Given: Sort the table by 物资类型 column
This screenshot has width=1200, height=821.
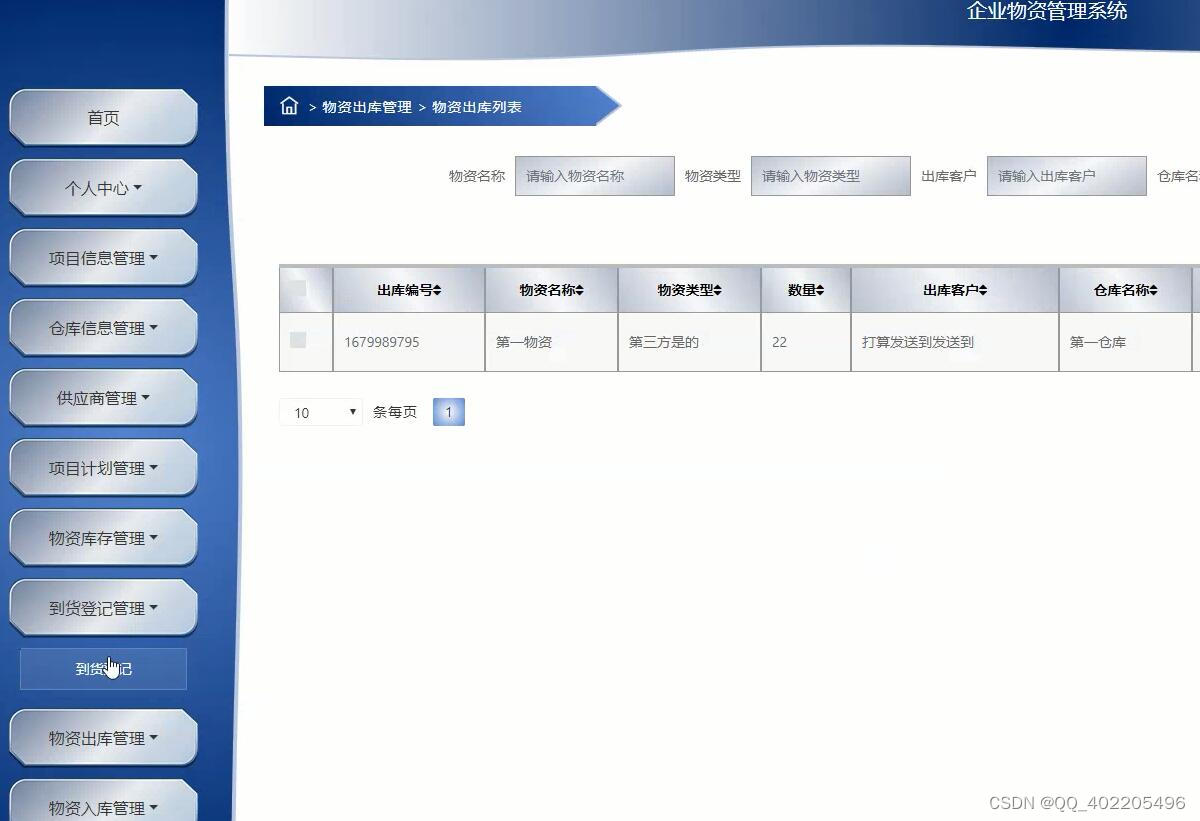Looking at the screenshot, I should tap(689, 289).
